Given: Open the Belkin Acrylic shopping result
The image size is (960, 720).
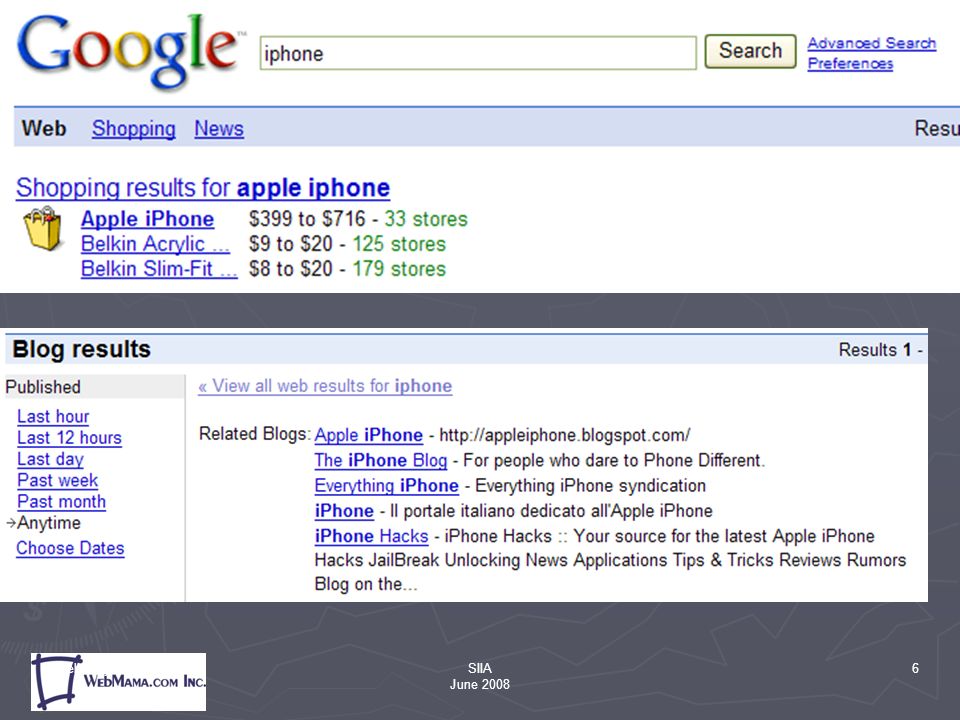Looking at the screenshot, I should click(156, 244).
